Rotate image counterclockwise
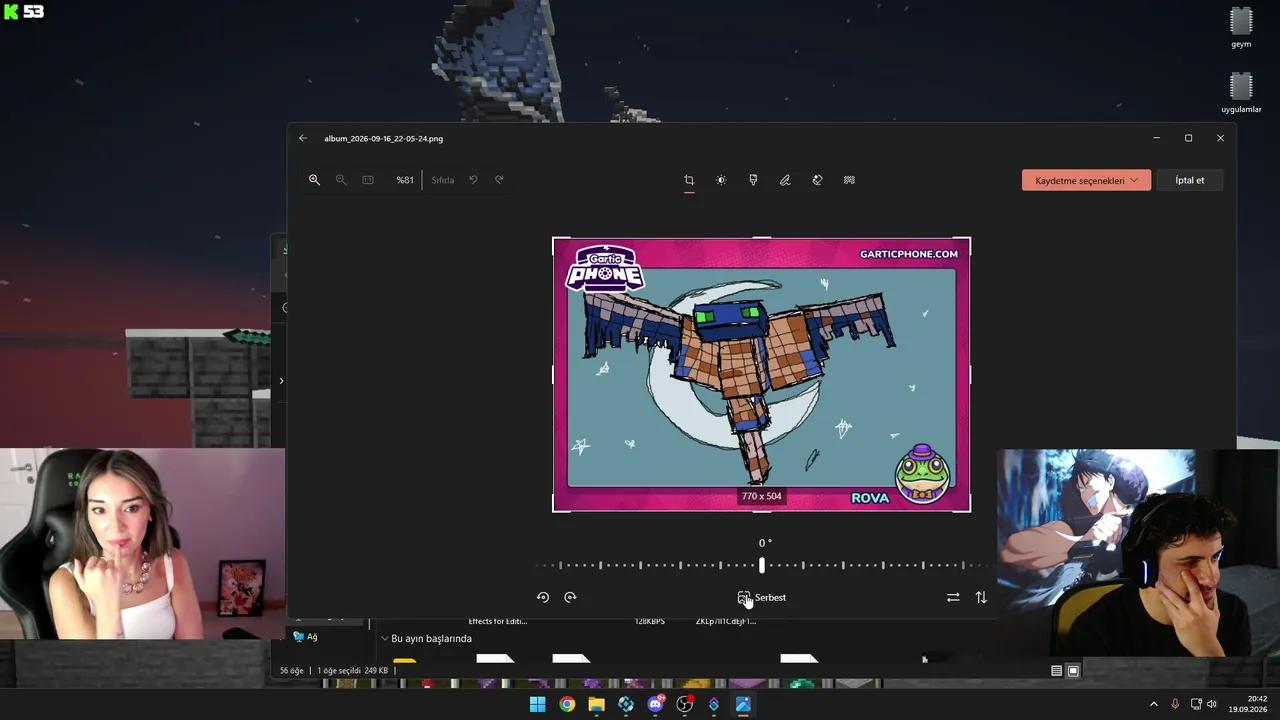This screenshot has height=720, width=1280. pos(543,597)
